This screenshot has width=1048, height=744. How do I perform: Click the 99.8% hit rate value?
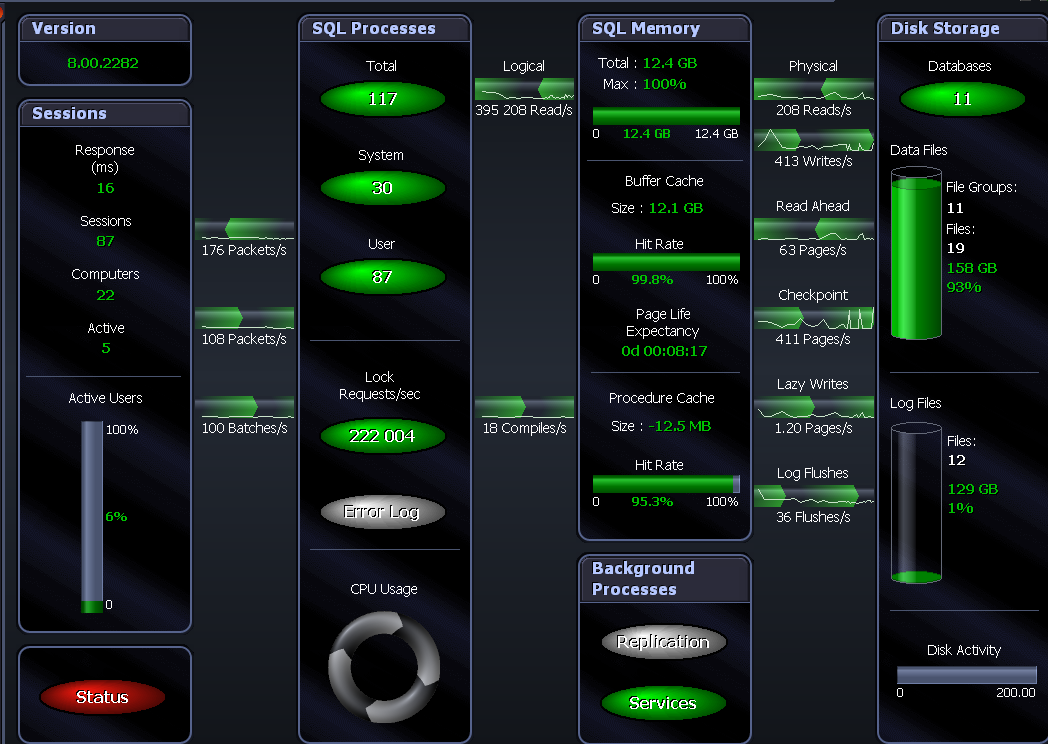[652, 279]
